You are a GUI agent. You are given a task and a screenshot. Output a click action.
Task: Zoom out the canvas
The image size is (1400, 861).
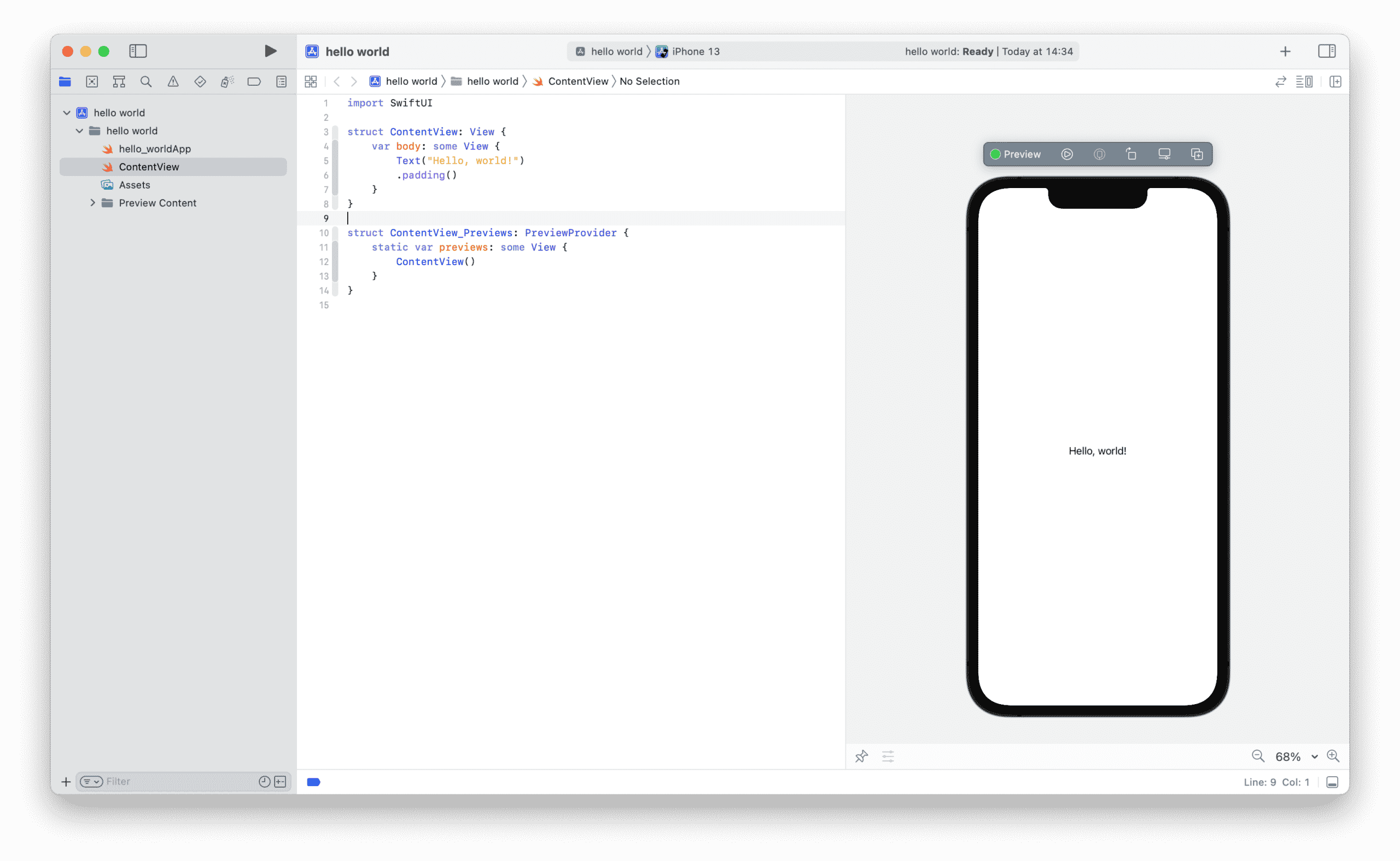pyautogui.click(x=1258, y=756)
